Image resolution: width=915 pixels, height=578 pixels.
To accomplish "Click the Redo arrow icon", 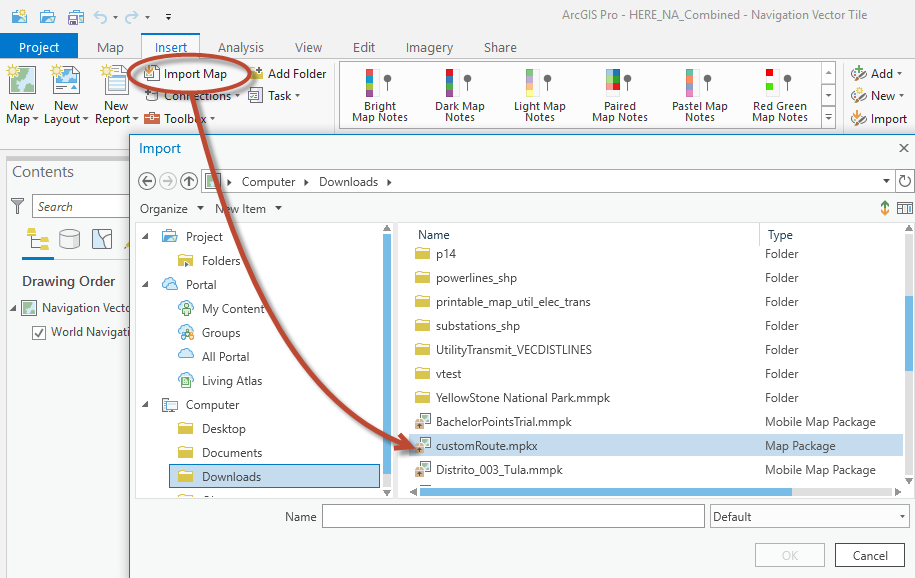I will 132,17.
